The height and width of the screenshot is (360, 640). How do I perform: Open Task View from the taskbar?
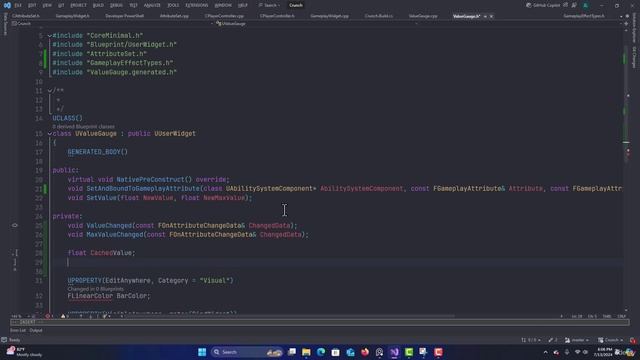[292, 352]
